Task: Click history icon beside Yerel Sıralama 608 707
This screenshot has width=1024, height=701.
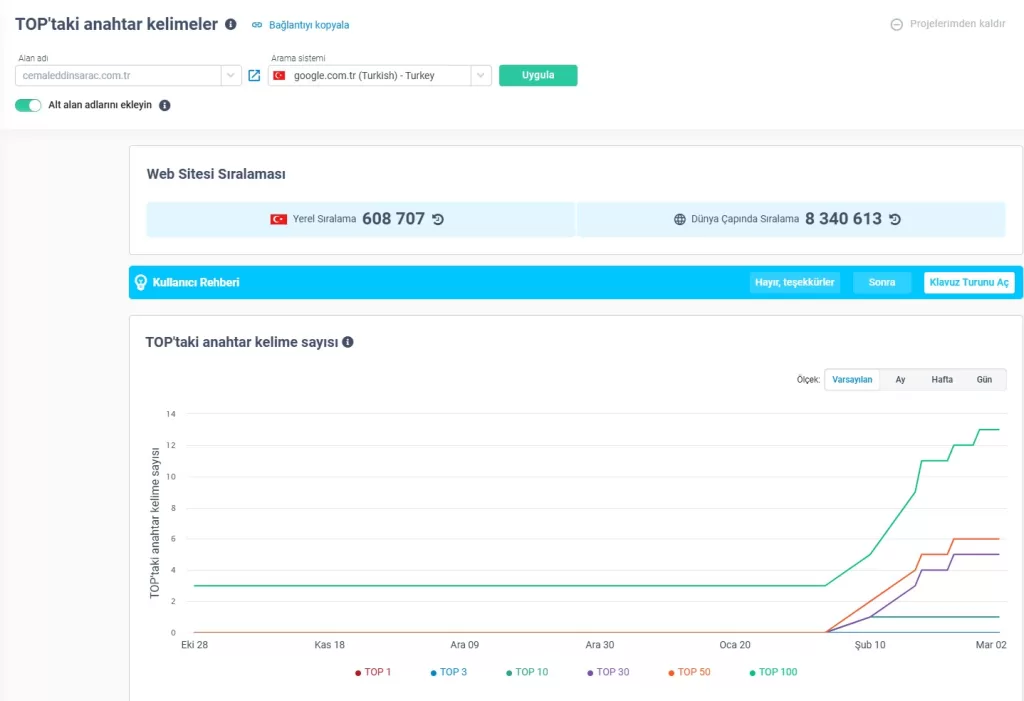Action: 438,219
